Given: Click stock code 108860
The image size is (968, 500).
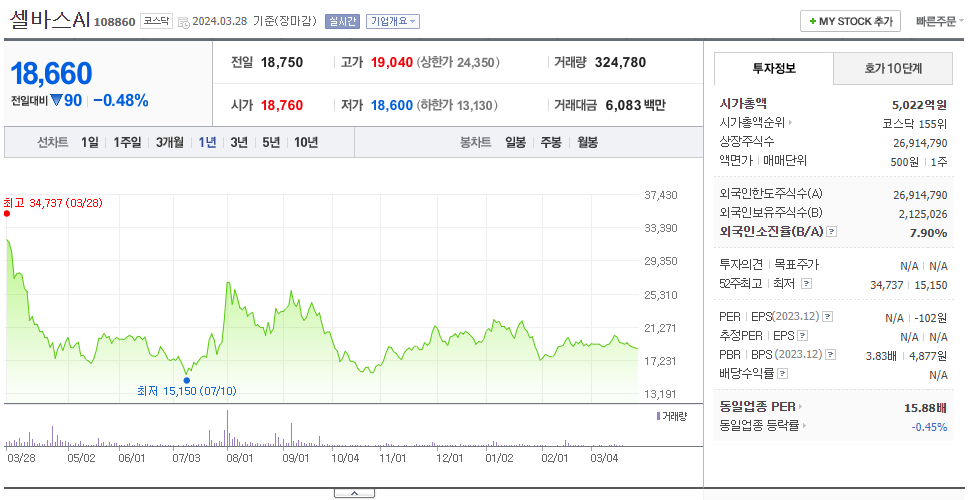Looking at the screenshot, I should tap(115, 23).
